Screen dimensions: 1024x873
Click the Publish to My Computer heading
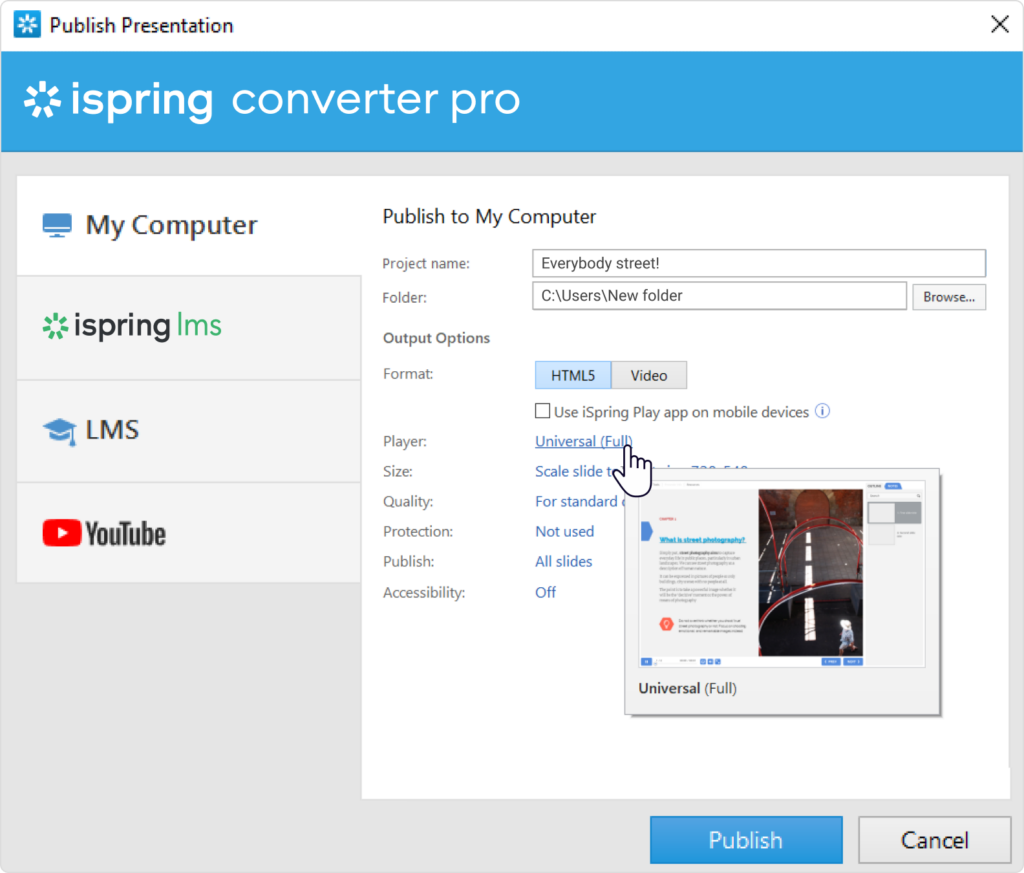point(489,217)
